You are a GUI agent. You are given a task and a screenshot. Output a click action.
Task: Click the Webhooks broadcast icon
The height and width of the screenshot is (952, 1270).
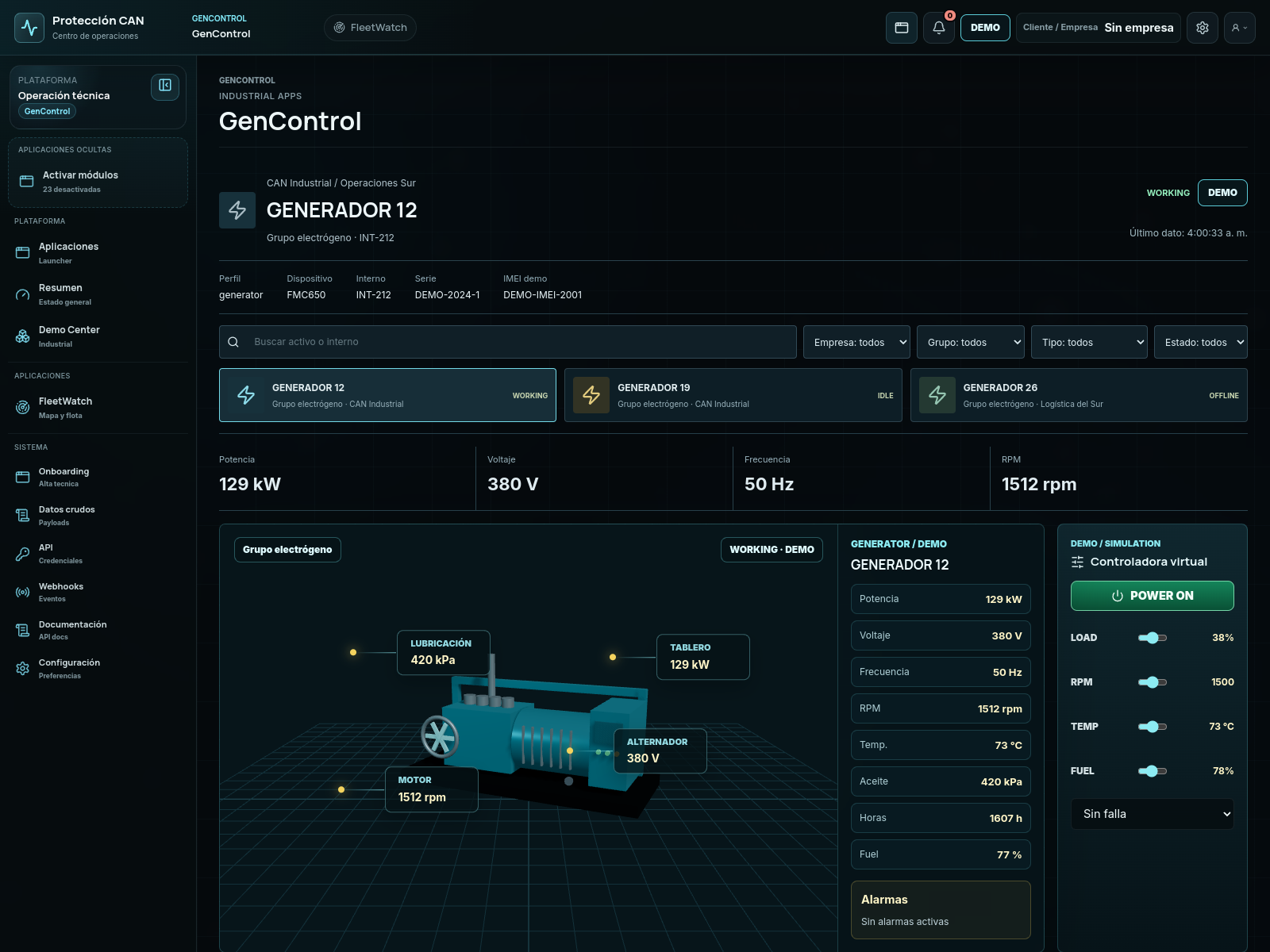[x=23, y=592]
